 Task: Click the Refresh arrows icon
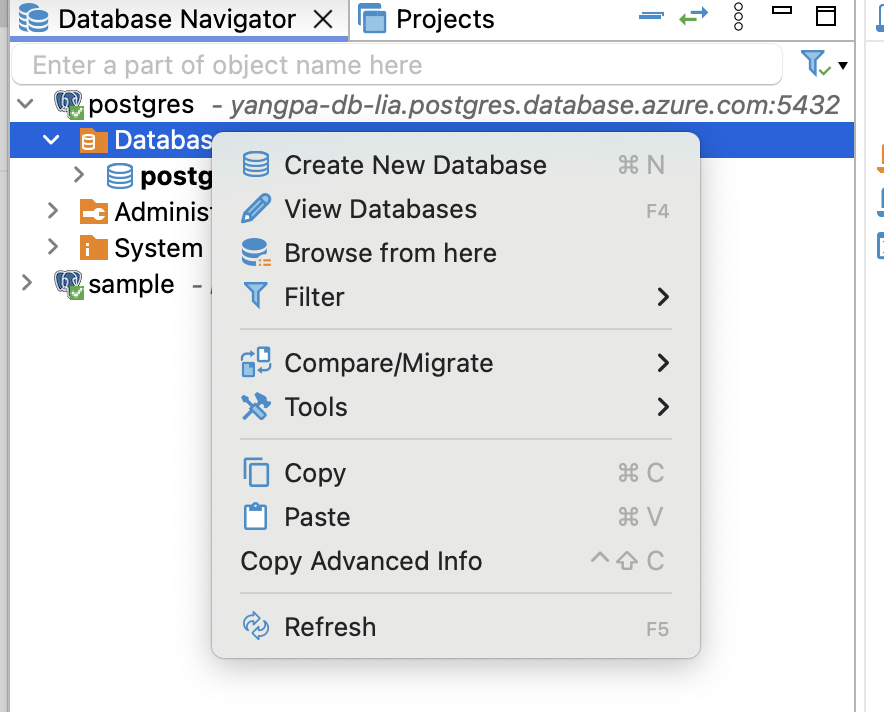coord(256,626)
